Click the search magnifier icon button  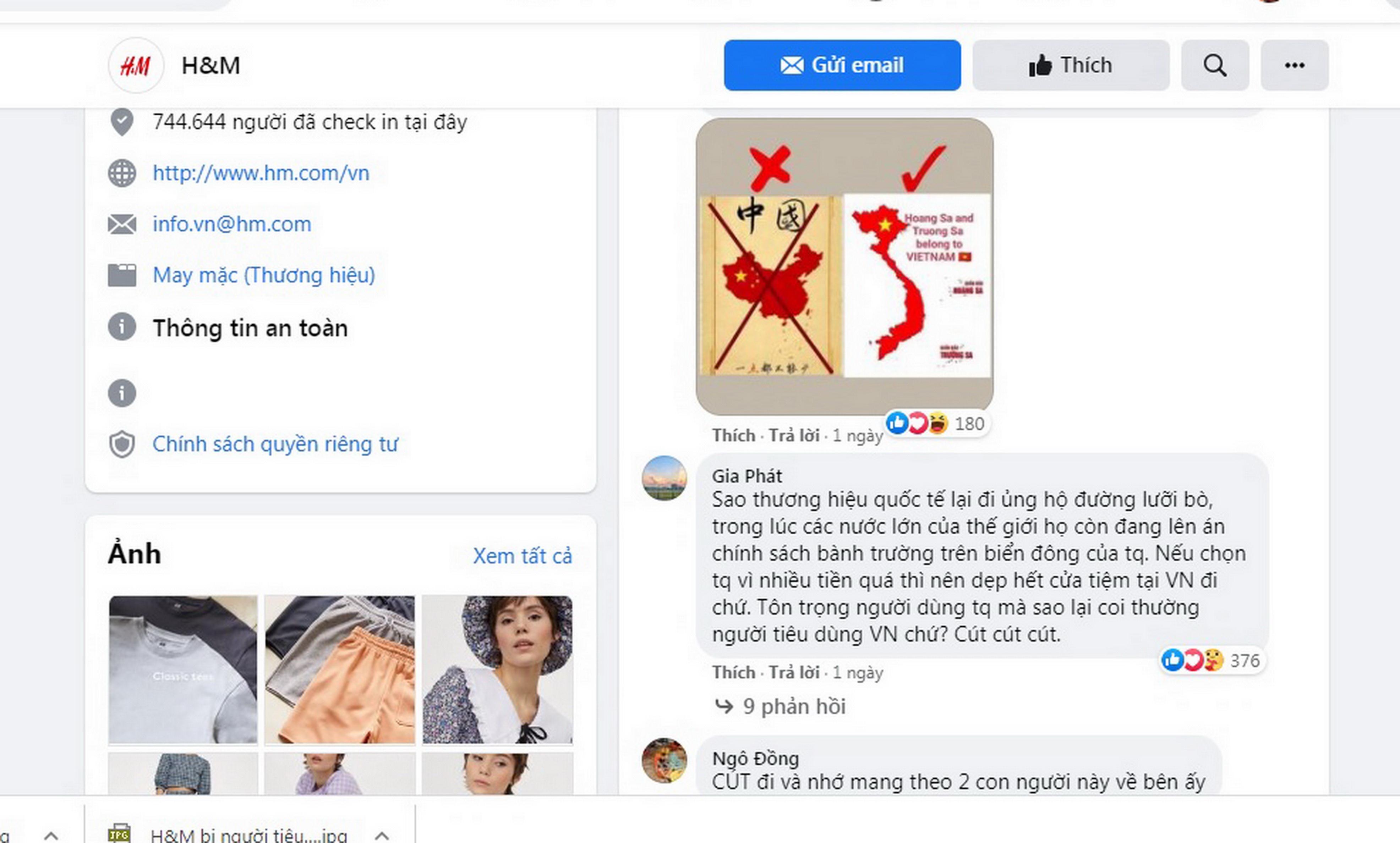(1214, 65)
